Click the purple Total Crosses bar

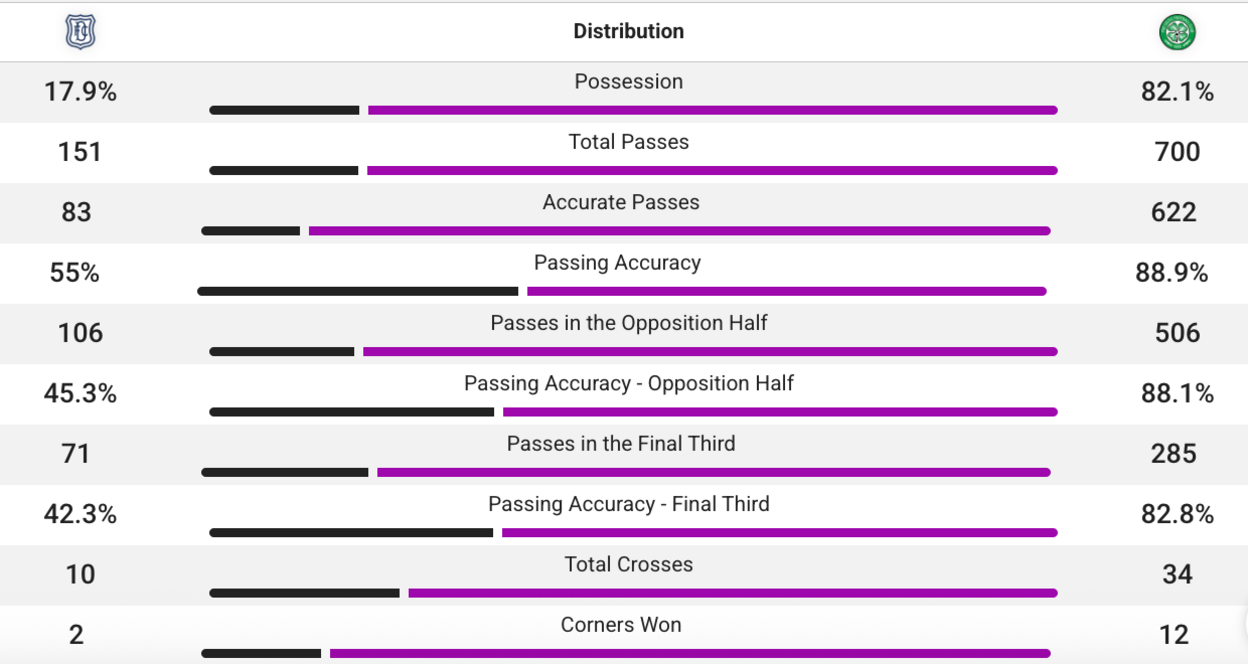click(x=732, y=593)
